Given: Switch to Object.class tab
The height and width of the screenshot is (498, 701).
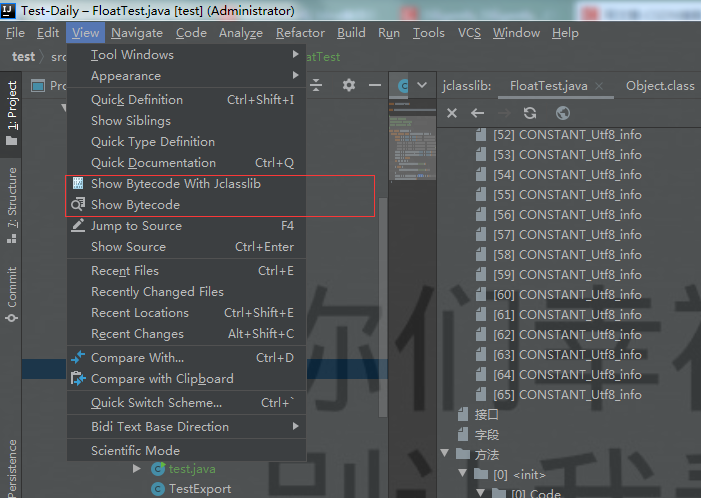Looking at the screenshot, I should tap(660, 86).
